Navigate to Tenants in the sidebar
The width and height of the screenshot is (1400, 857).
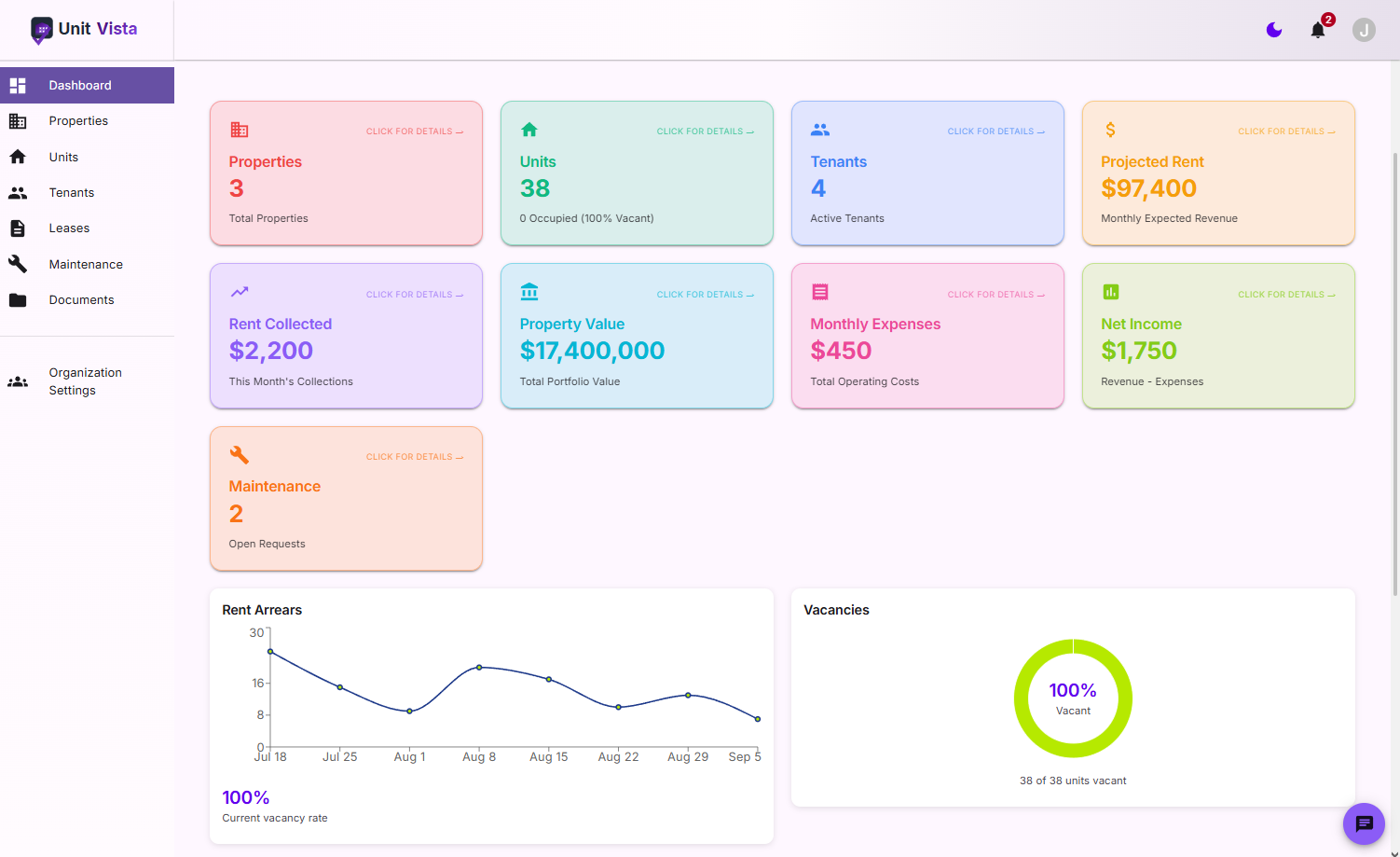point(72,192)
